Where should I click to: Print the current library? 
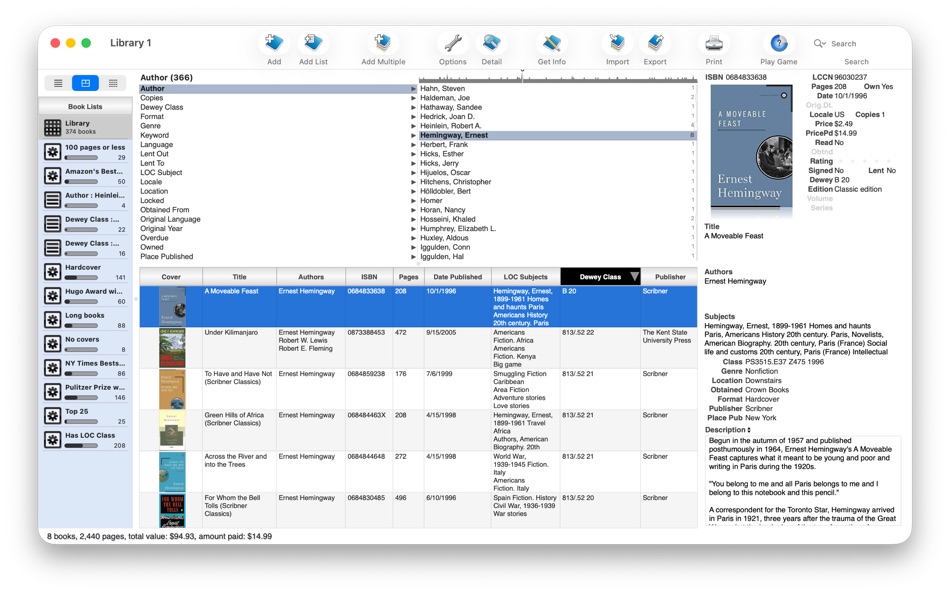click(713, 42)
